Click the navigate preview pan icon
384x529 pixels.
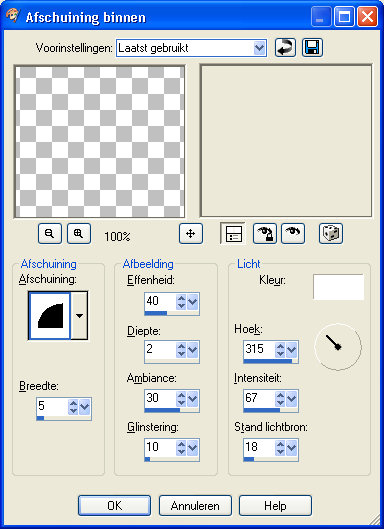point(191,233)
